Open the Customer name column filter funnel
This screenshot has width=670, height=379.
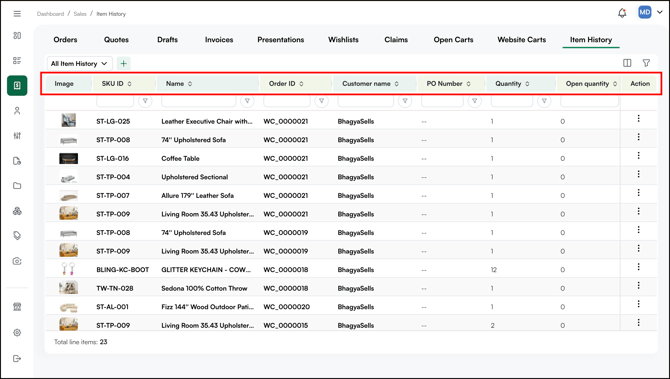point(405,101)
